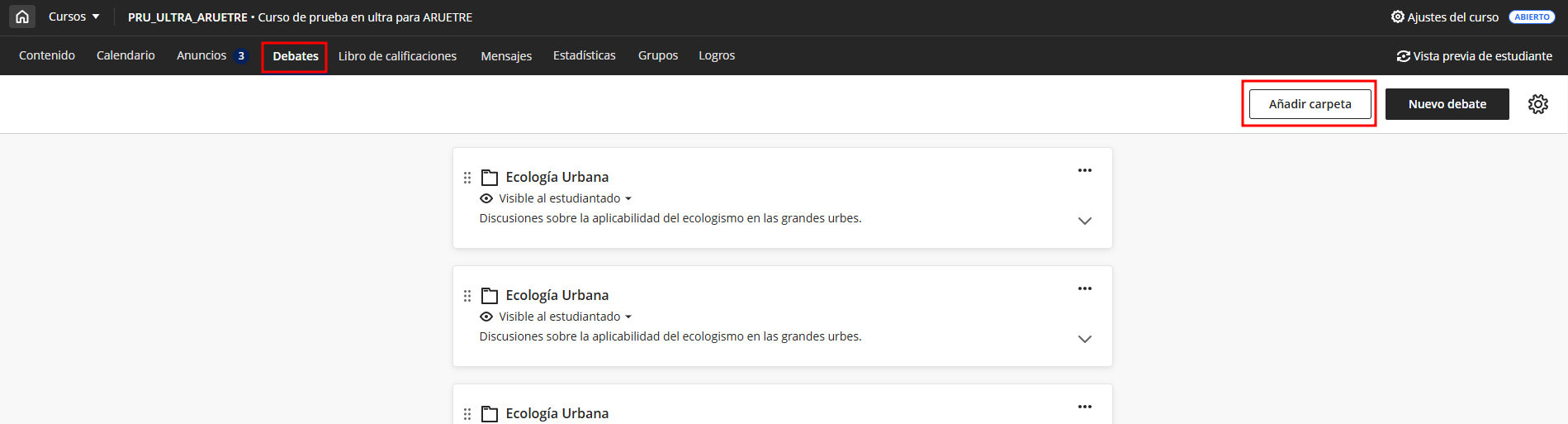Click the first Ecología Urbana drag handle
Image resolution: width=1568 pixels, height=424 pixels.
pyautogui.click(x=467, y=178)
